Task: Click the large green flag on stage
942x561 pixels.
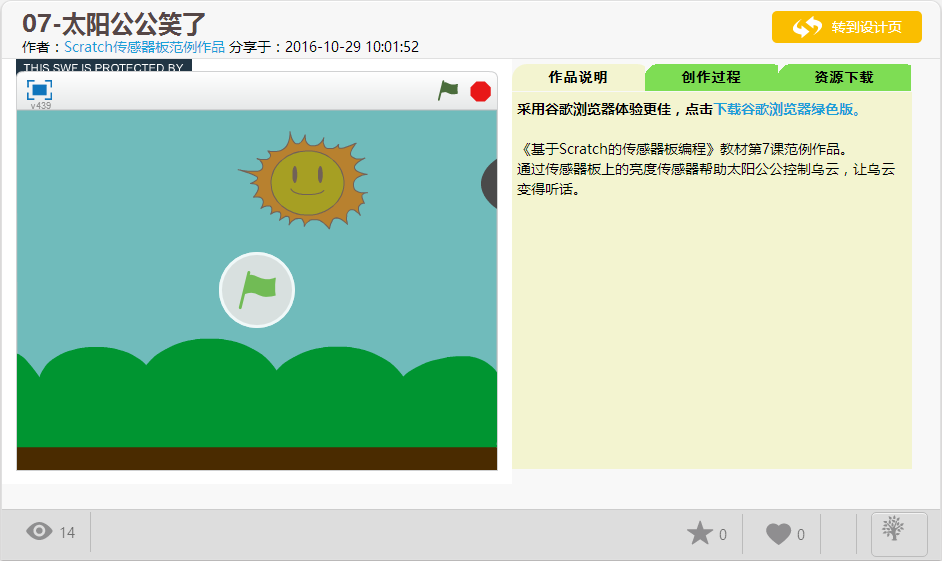Action: coord(257,290)
